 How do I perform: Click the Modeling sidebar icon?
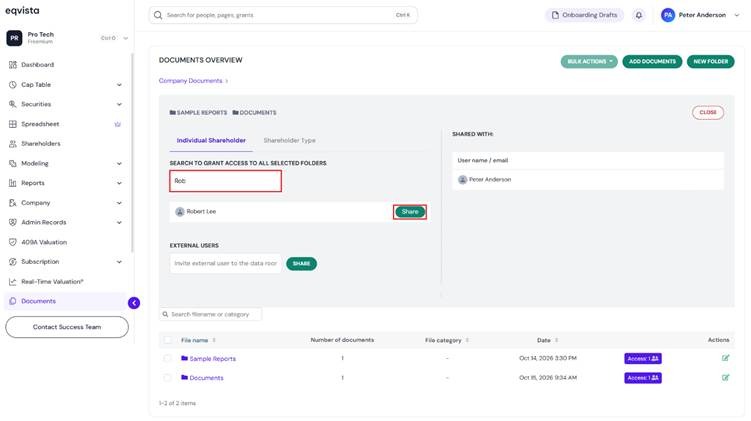click(x=13, y=163)
